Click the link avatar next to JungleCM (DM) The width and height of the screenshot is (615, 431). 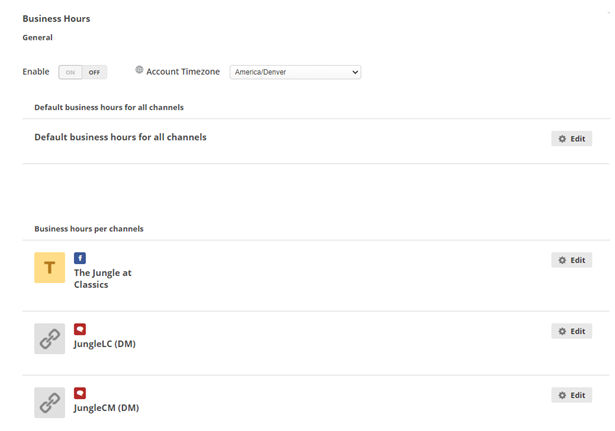pyautogui.click(x=49, y=403)
